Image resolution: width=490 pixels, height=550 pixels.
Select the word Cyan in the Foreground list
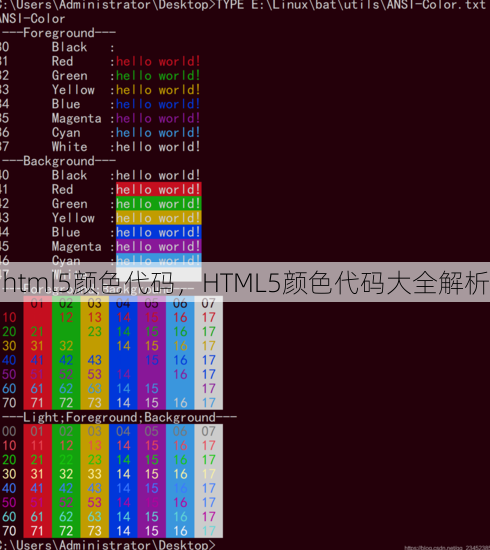(x=66, y=133)
